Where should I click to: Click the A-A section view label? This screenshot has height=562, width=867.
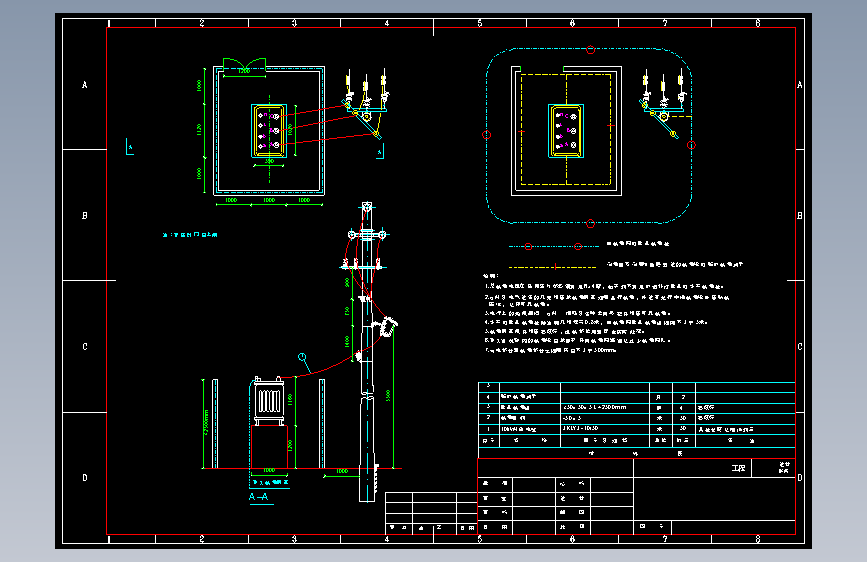[258, 497]
